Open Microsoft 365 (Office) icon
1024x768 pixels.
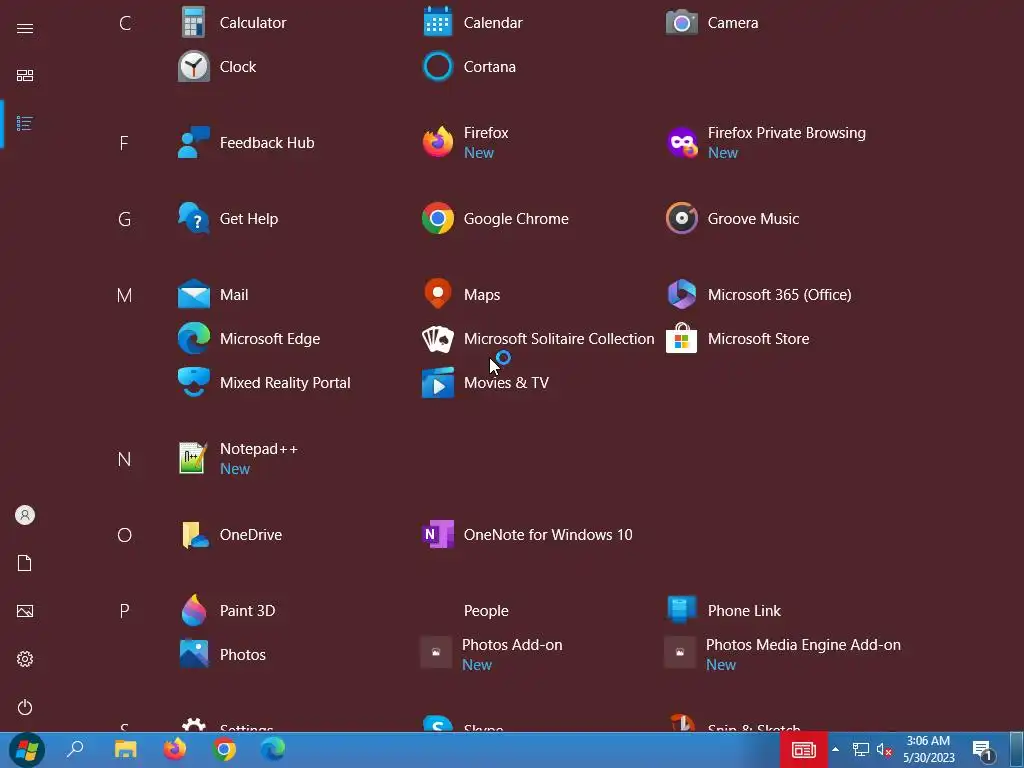[x=682, y=295]
